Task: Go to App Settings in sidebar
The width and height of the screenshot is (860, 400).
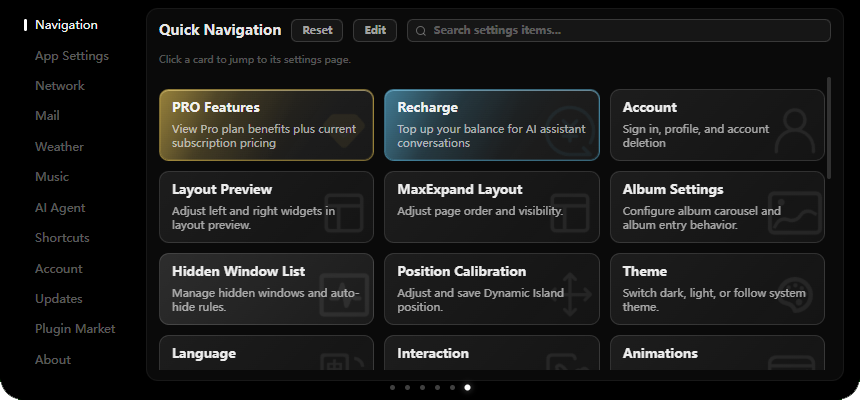Action: click(x=72, y=56)
